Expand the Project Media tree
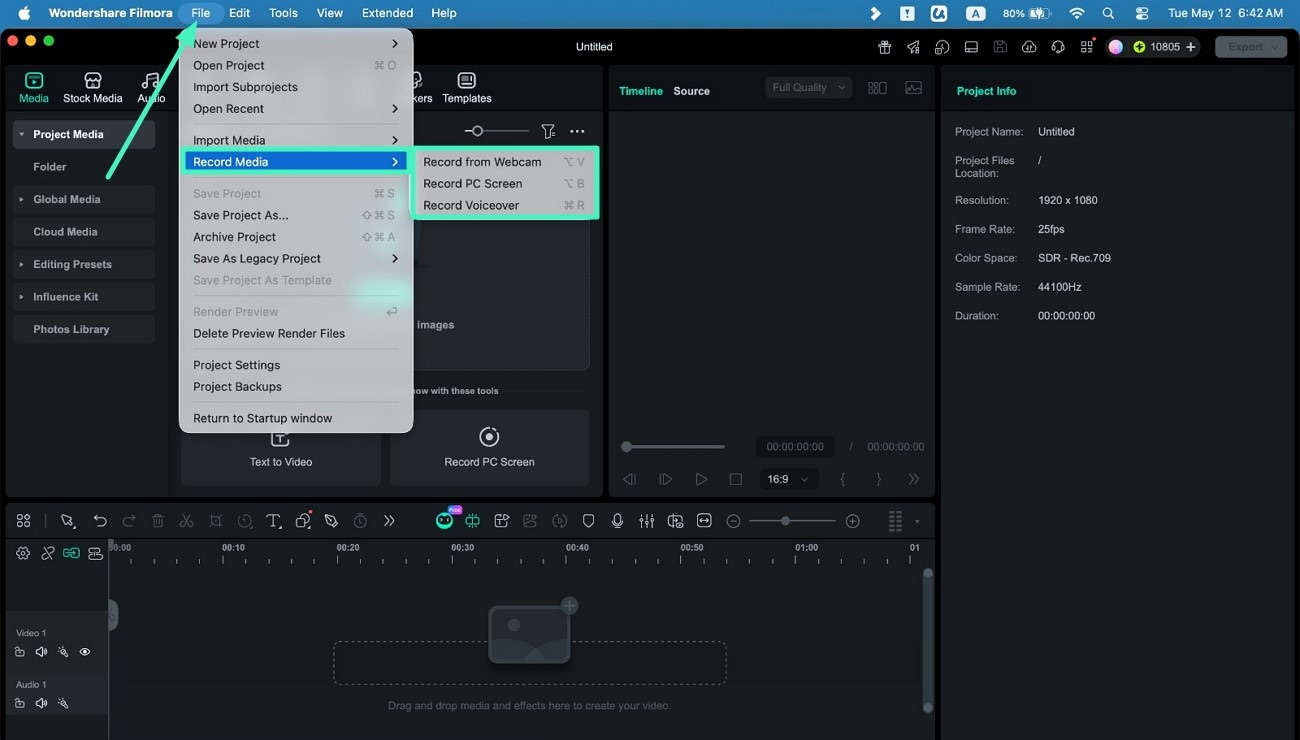 click(22, 135)
